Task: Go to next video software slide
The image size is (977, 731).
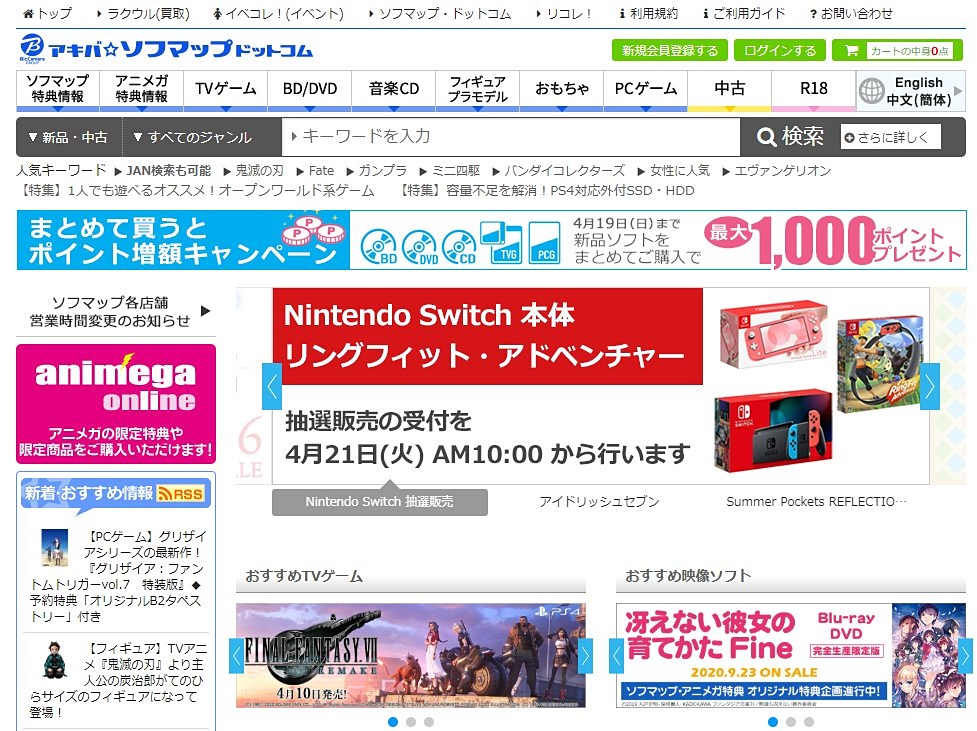Action: (x=965, y=656)
